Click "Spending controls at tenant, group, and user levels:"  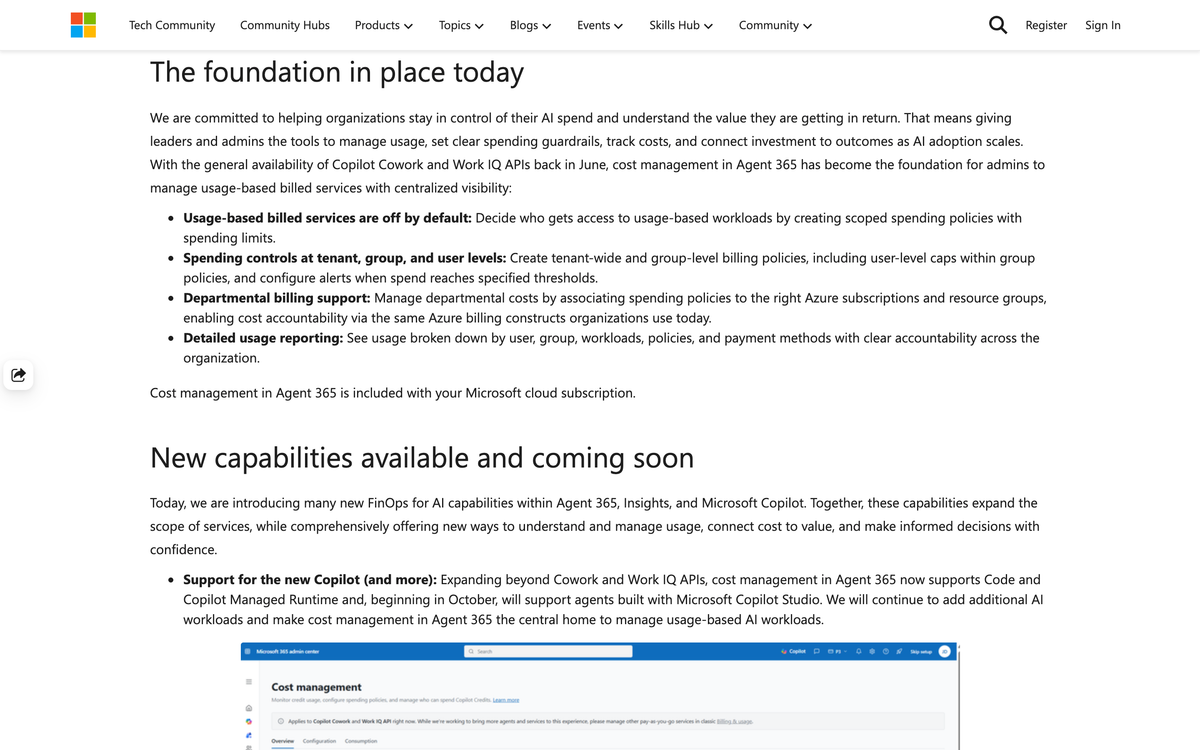(344, 258)
